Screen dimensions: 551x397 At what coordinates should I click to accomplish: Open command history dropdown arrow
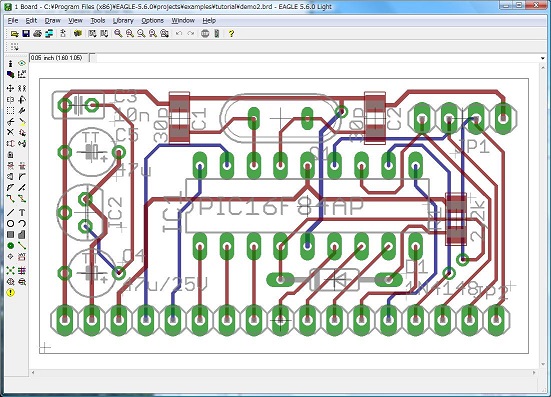click(543, 58)
